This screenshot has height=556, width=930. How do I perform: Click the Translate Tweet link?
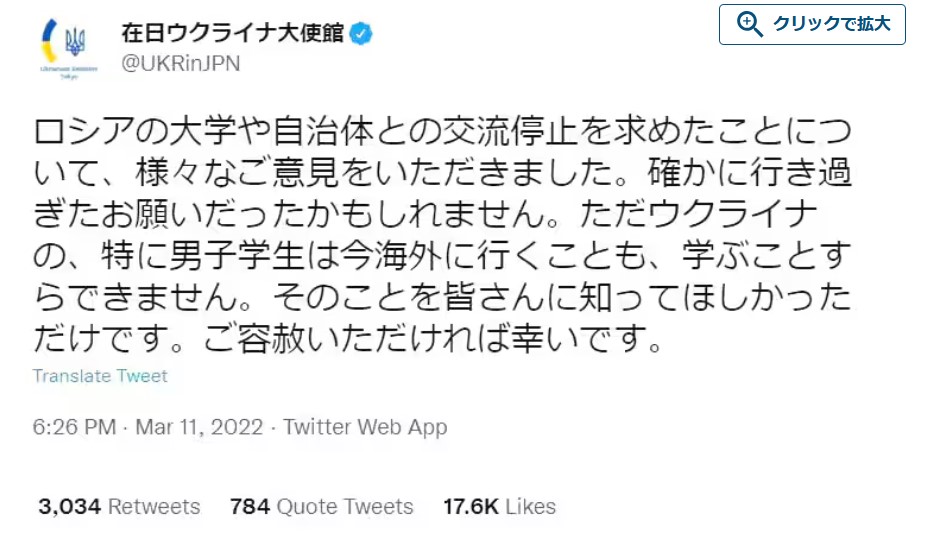tap(100, 376)
